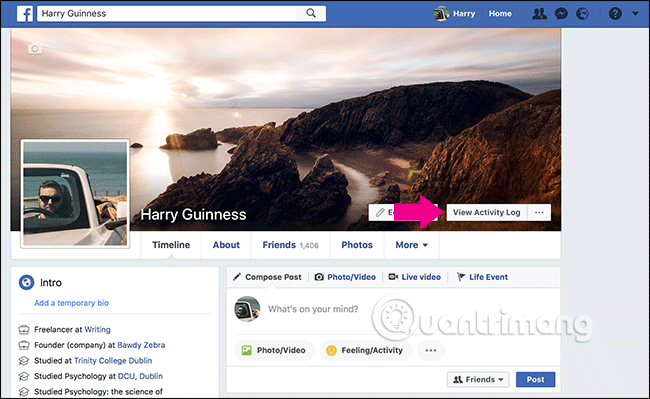Click the Friends count 1,406
Viewport: 650px width, 399px height.
click(x=309, y=245)
